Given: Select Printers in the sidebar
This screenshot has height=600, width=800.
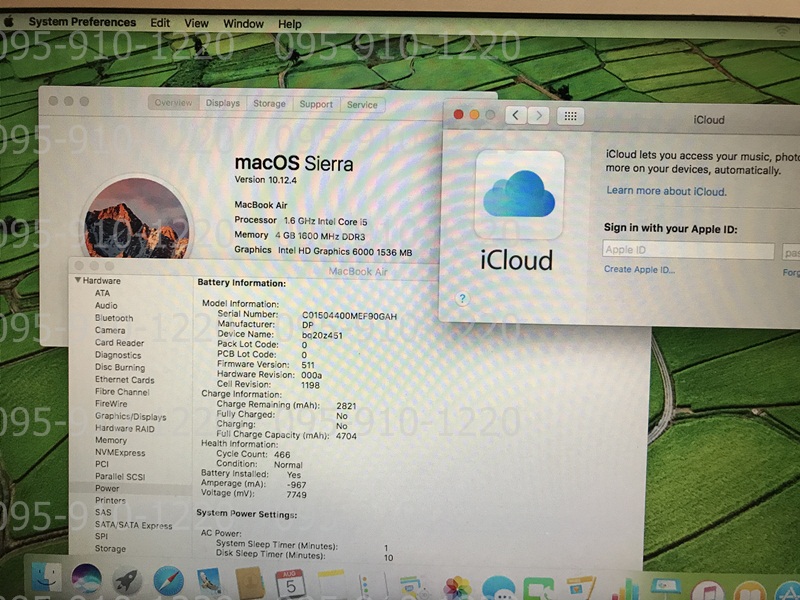Looking at the screenshot, I should [110, 501].
